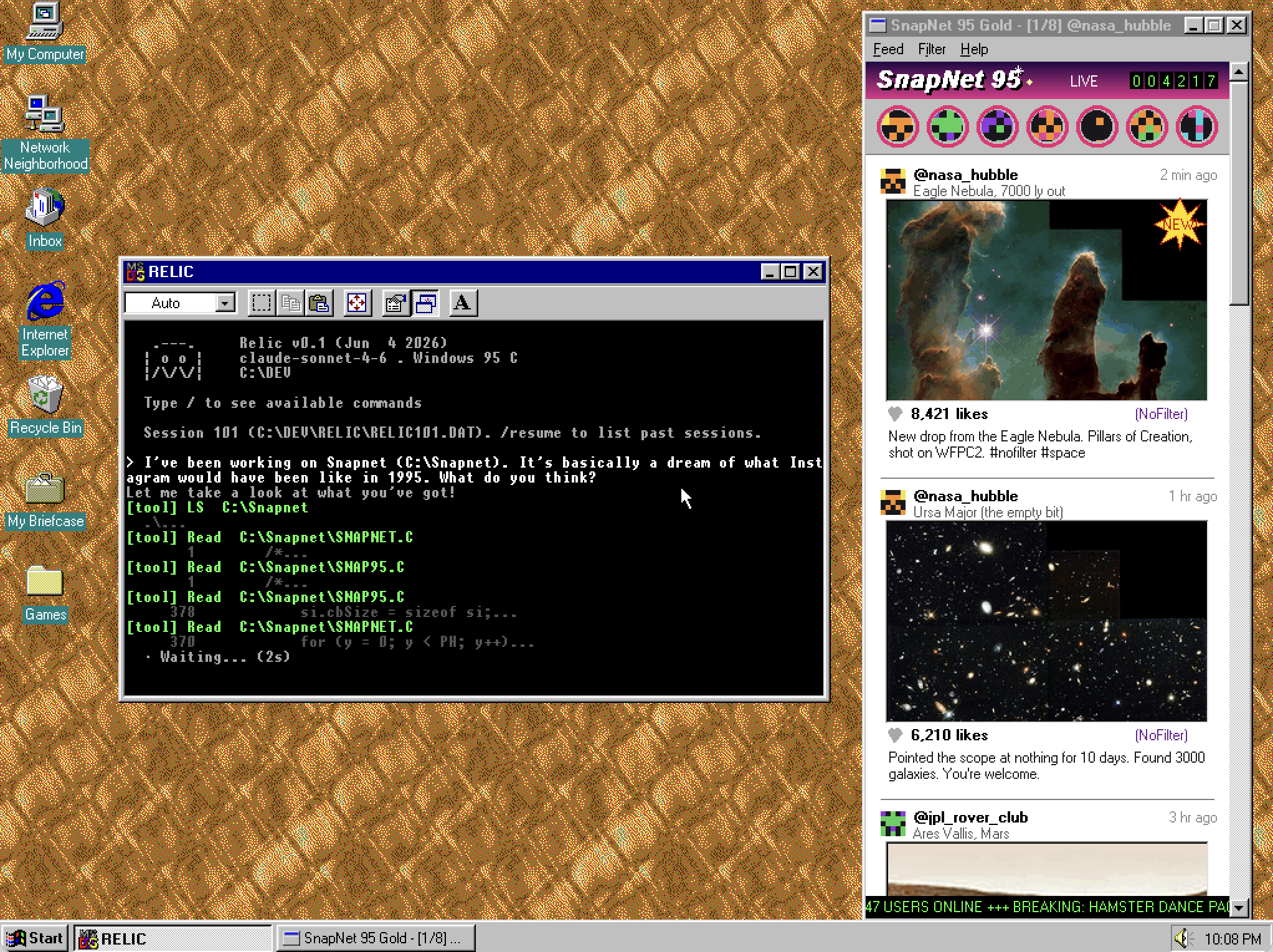Open the purple-green story avatar in SnapNet

click(997, 126)
